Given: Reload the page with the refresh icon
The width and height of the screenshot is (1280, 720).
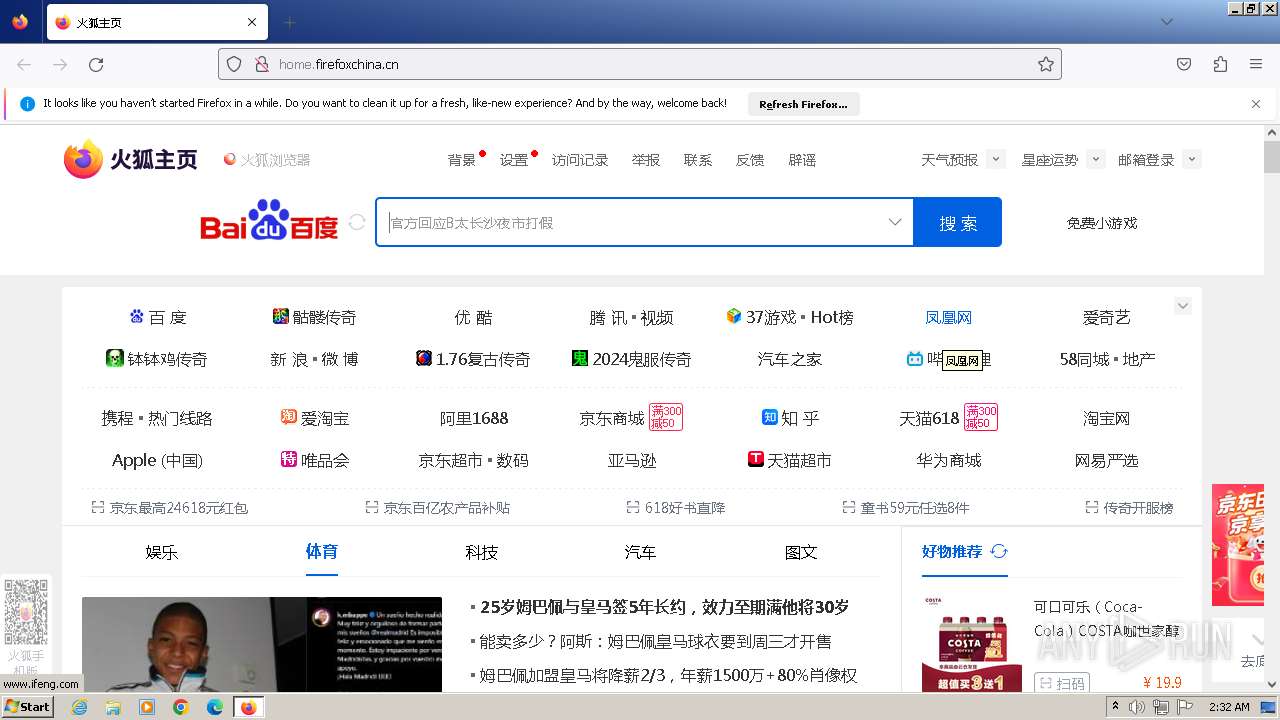Looking at the screenshot, I should pyautogui.click(x=96, y=64).
